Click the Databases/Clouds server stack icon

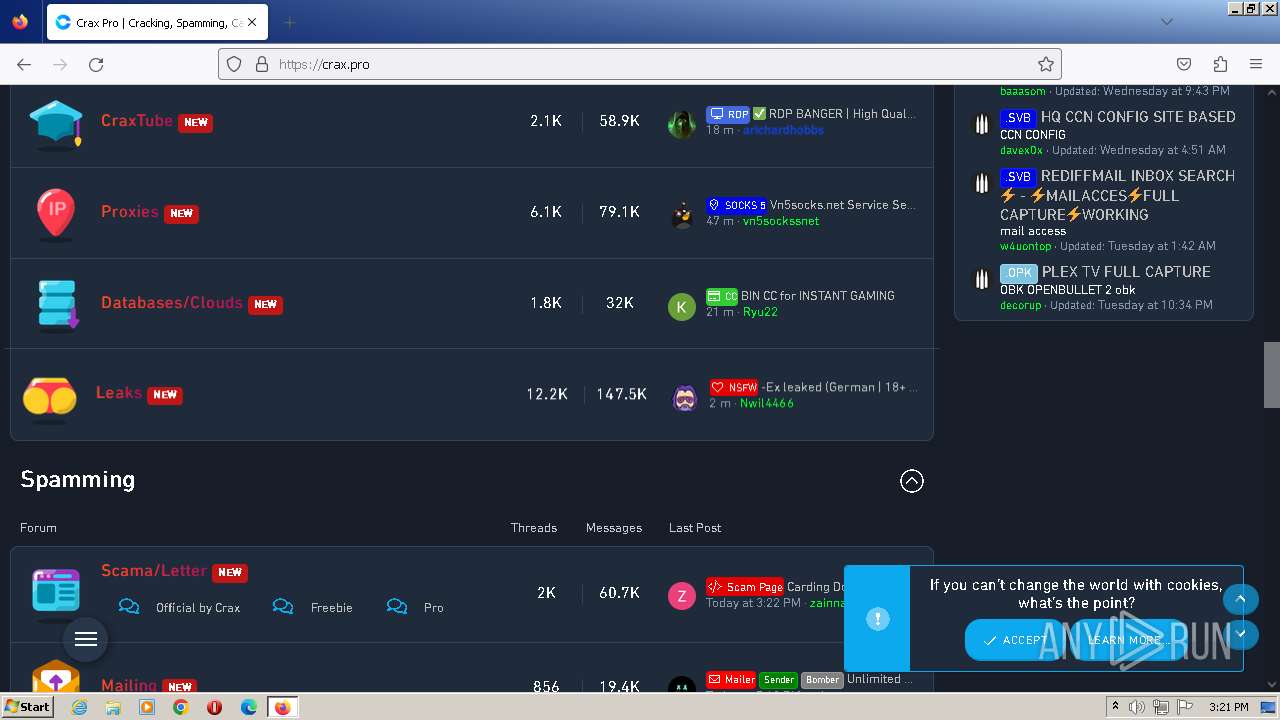pos(58,304)
